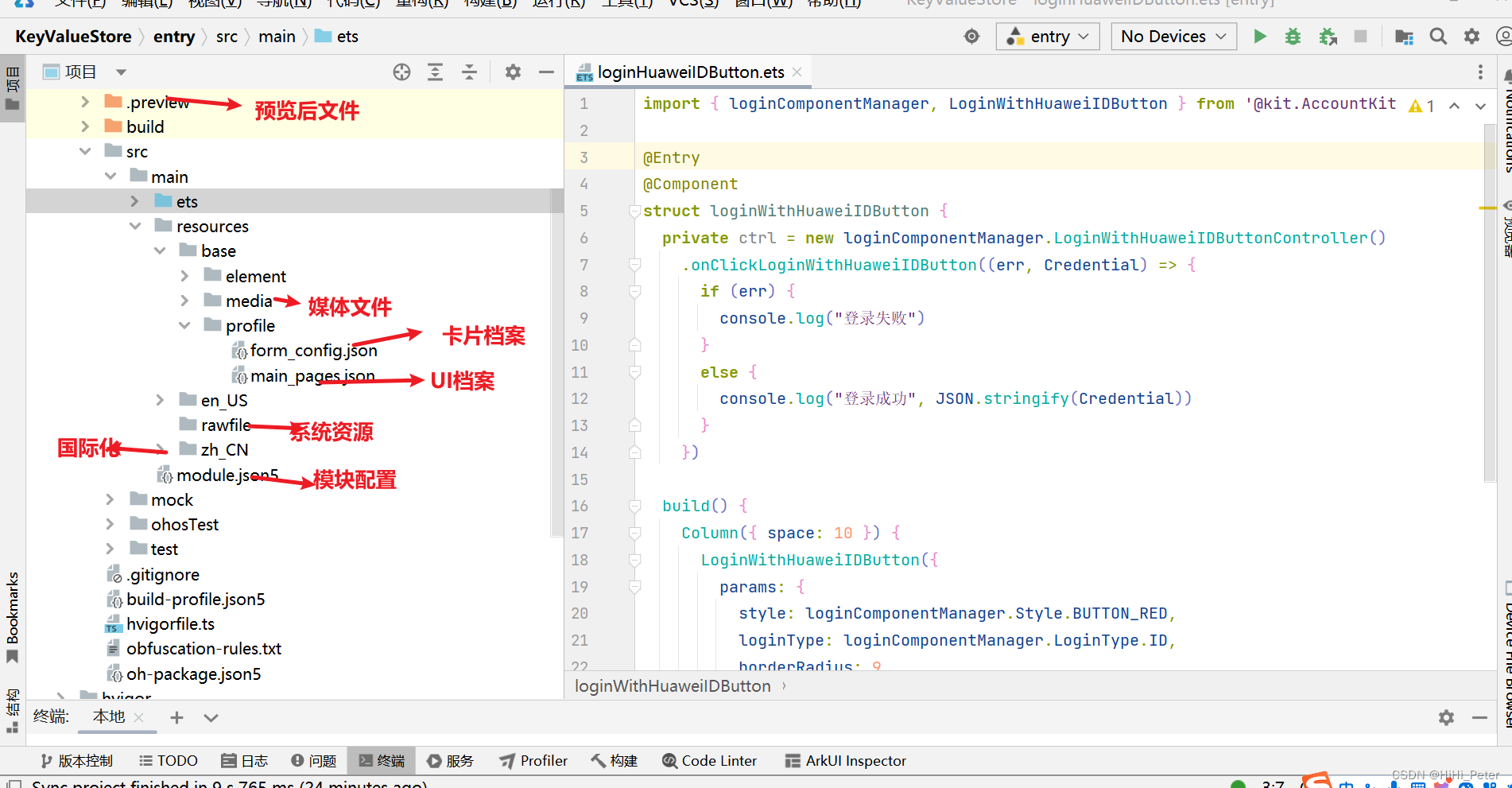Expand the en_US folder arrow
Screen dimensions: 1512x788
(160, 400)
